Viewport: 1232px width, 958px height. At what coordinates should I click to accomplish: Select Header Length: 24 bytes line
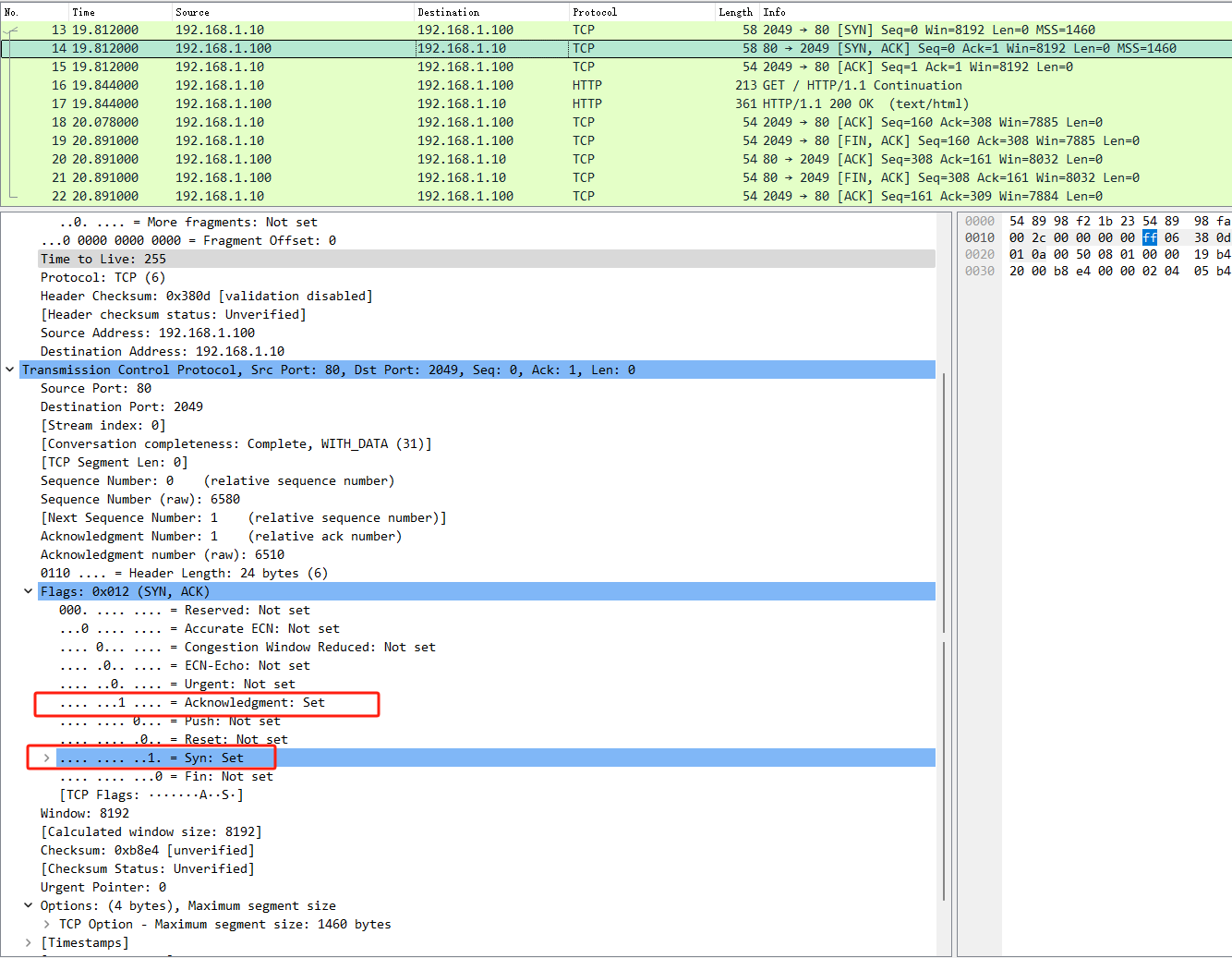pyautogui.click(x=185, y=573)
